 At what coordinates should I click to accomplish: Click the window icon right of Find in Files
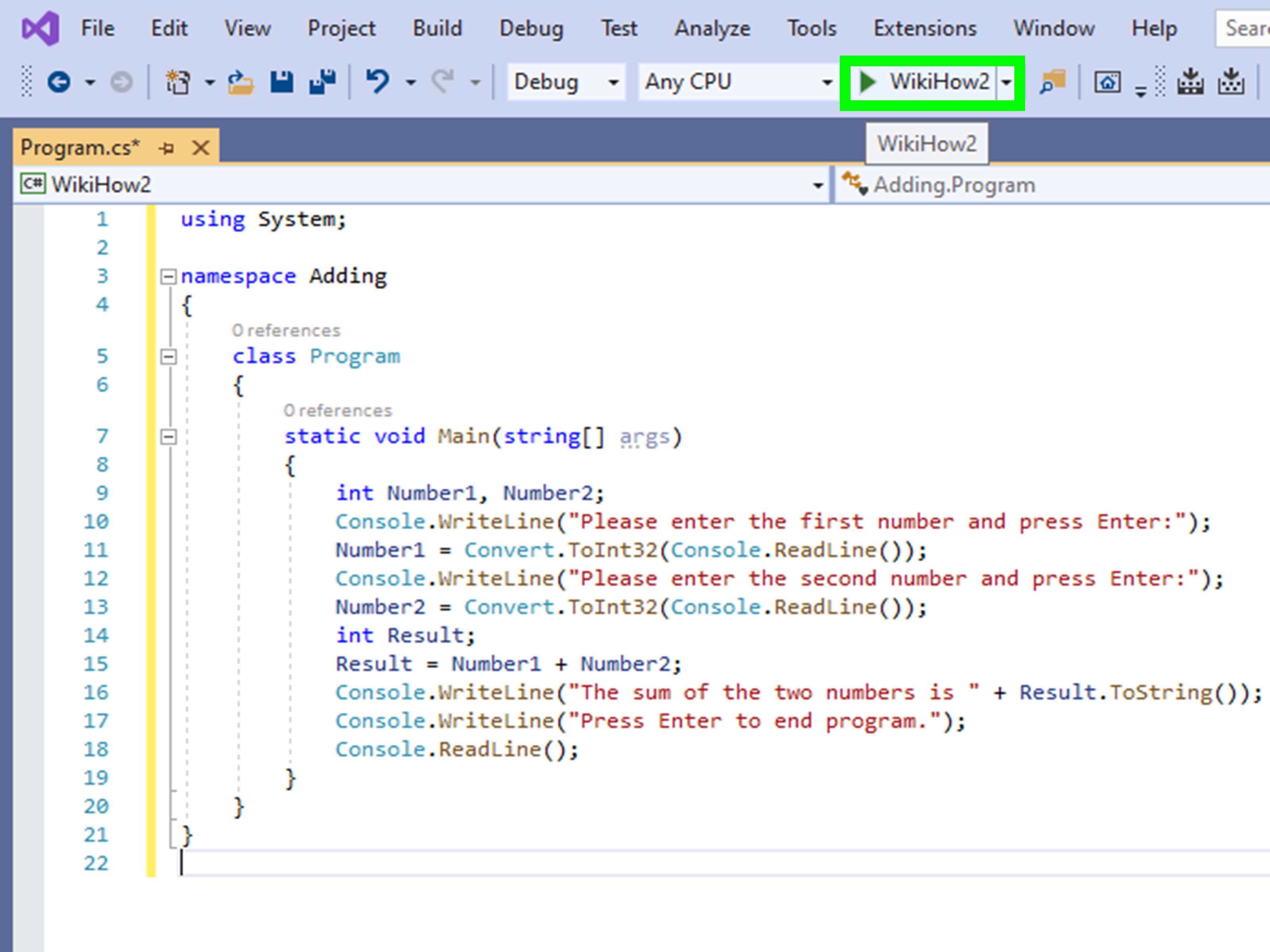[x=1108, y=82]
